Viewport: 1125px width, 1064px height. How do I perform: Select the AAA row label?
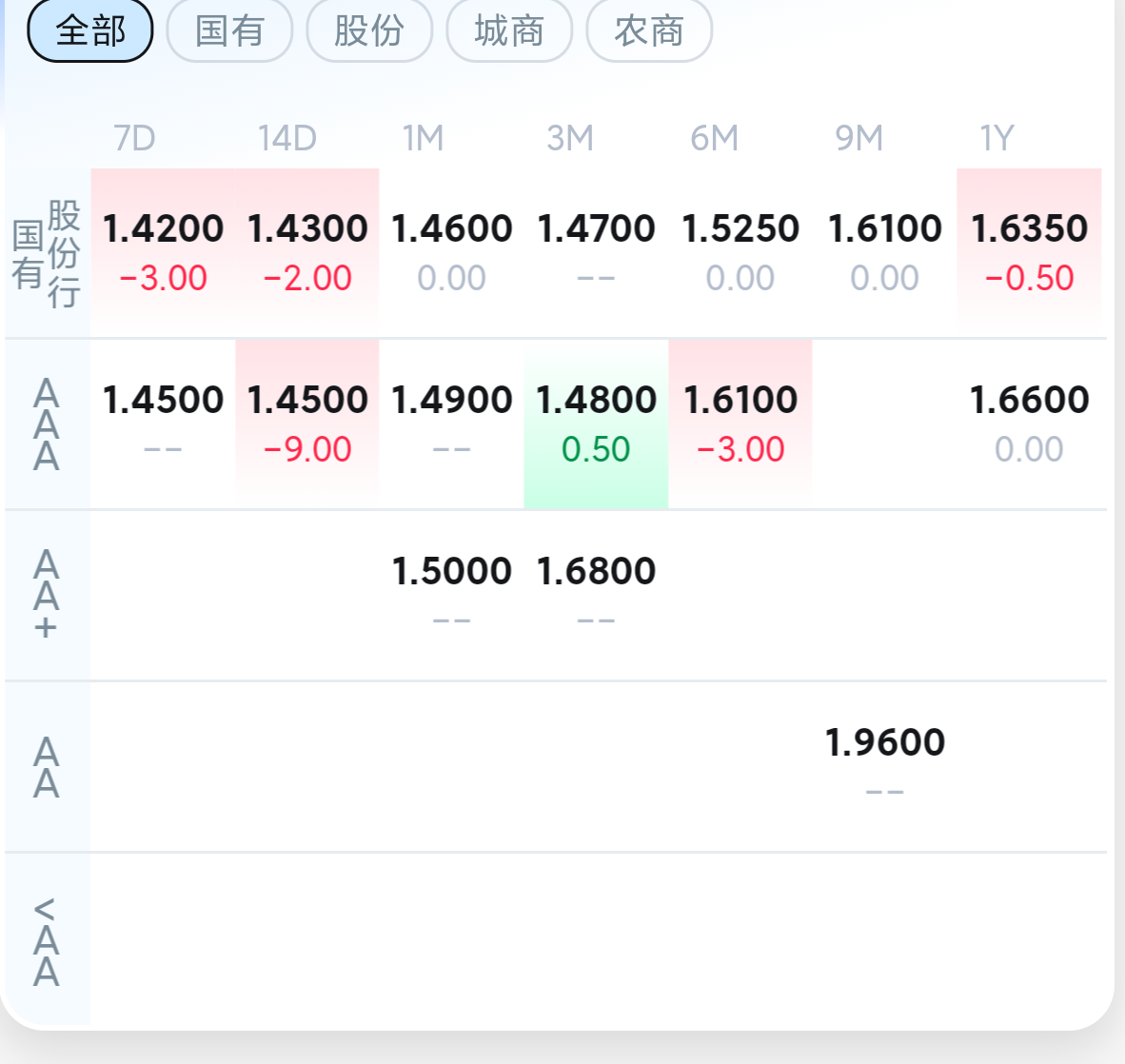pos(47,424)
